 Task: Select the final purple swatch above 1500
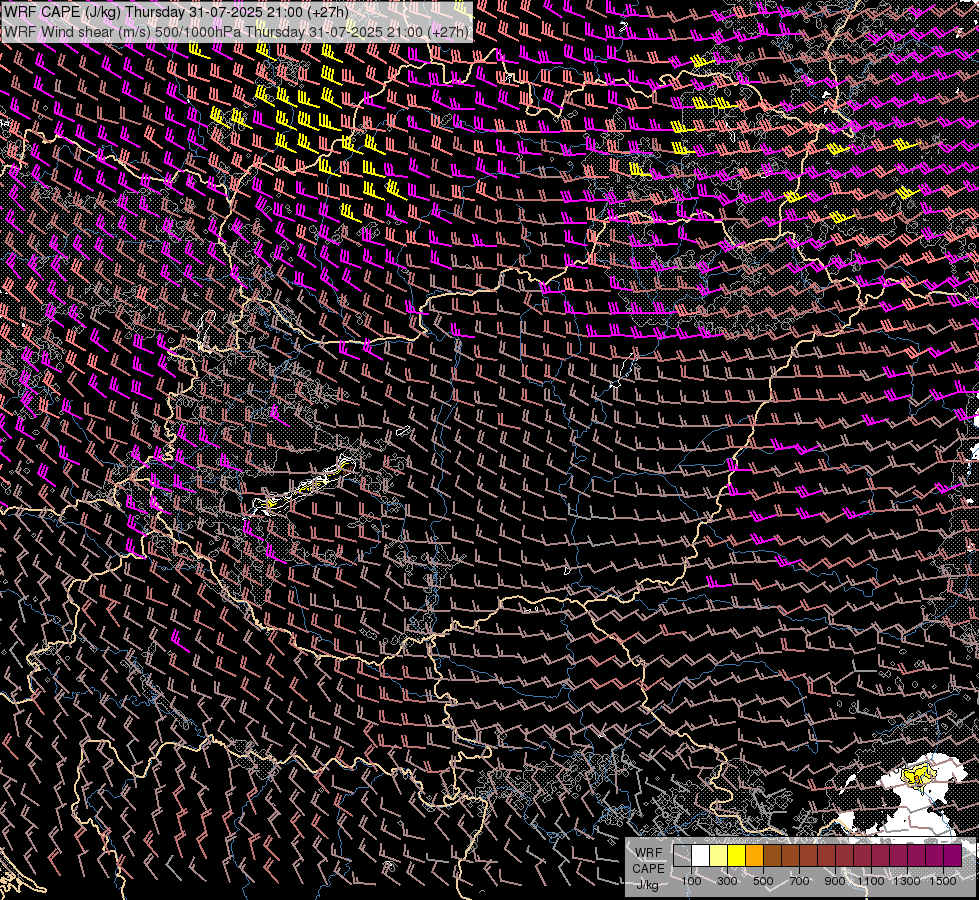coord(952,856)
